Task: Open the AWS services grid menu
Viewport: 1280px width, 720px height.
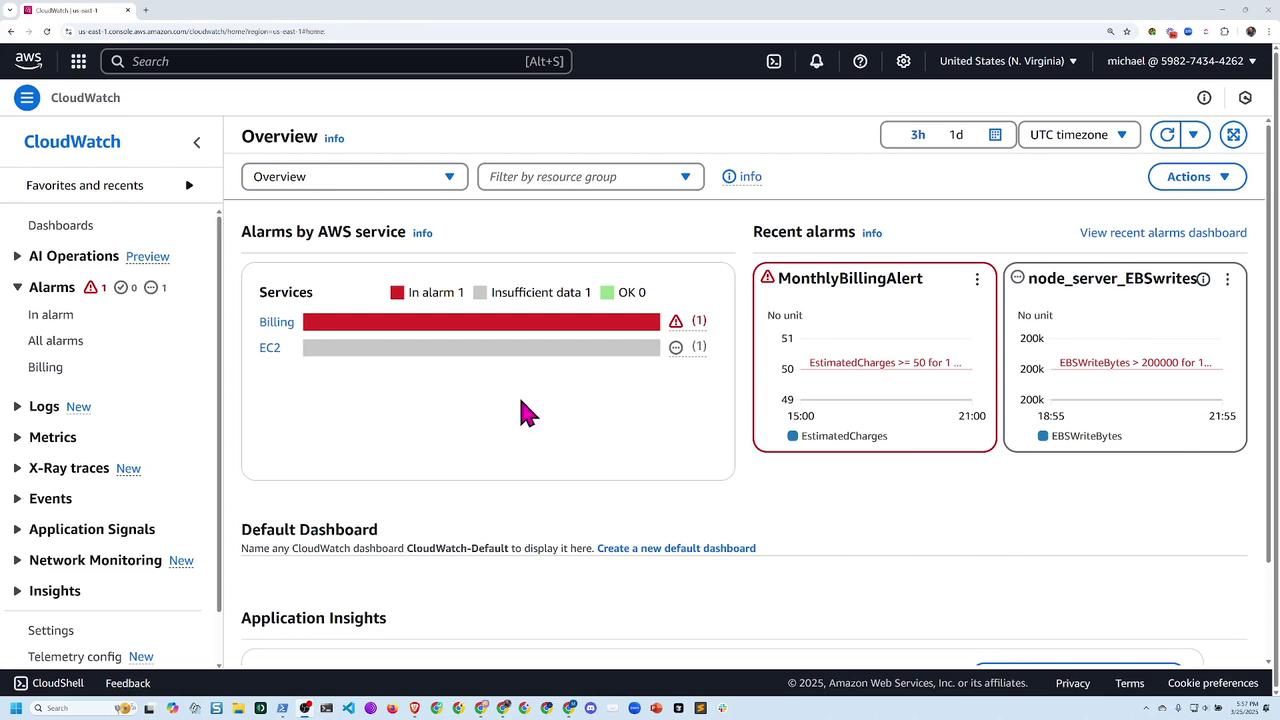Action: [x=78, y=61]
